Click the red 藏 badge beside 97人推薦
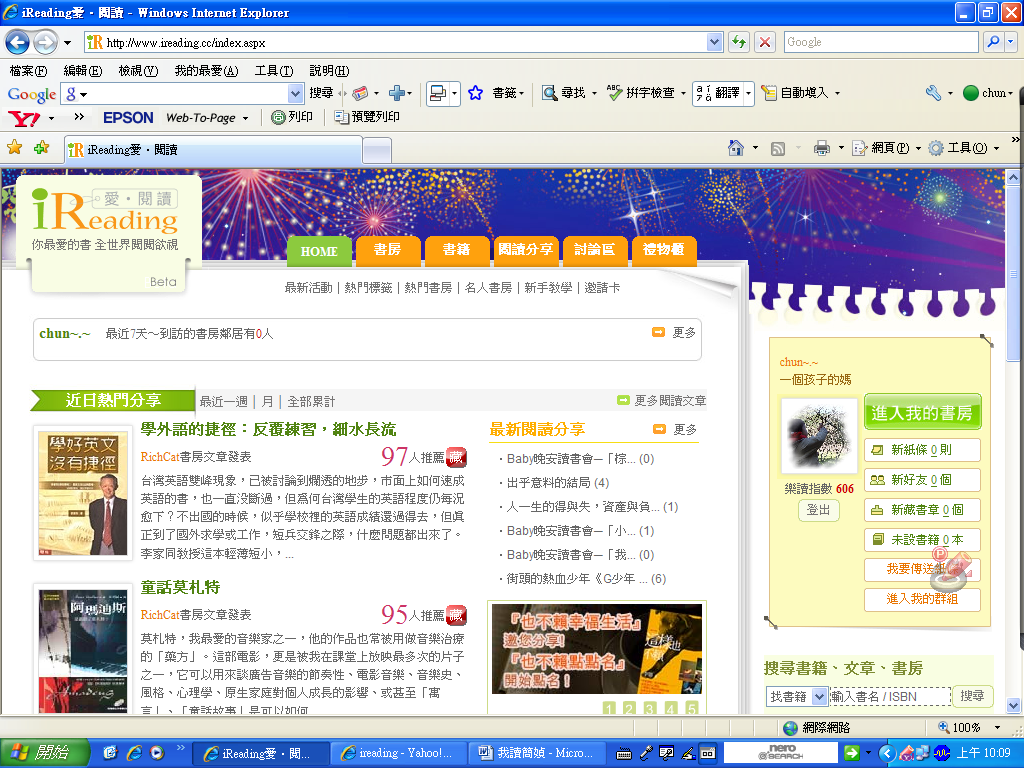The image size is (1024, 768). tap(456, 456)
